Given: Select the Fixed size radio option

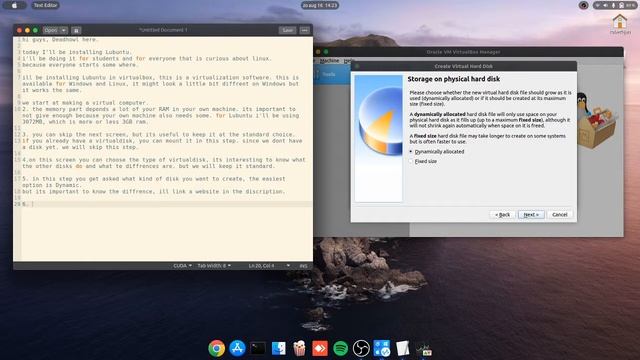Looking at the screenshot, I should [x=423, y=161].
